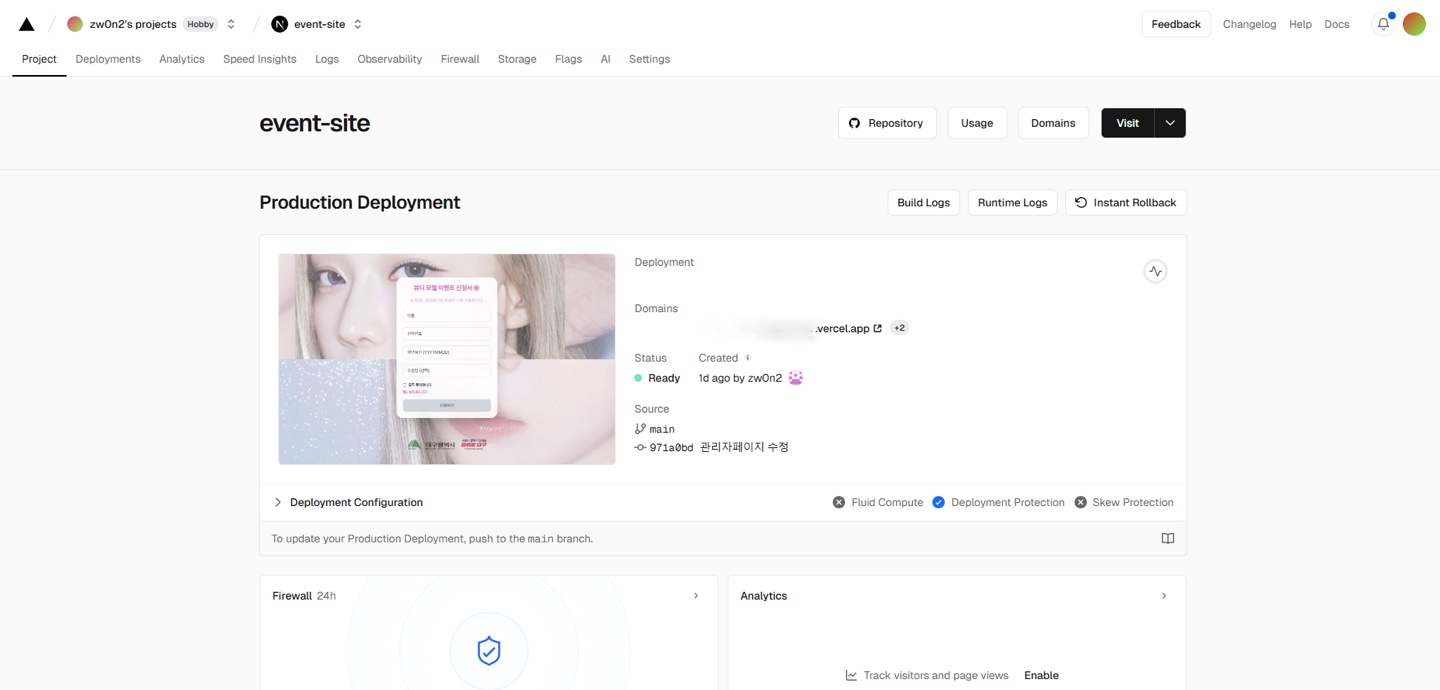The height and width of the screenshot is (690, 1440).
Task: Enable Fluid Compute
Action: click(838, 501)
